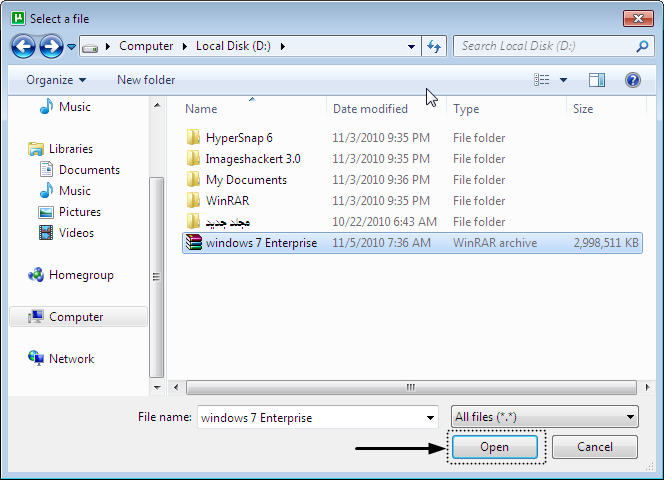Viewport: 664px width, 480px height.
Task: Click the Libraries icon in sidebar
Action: tap(36, 149)
